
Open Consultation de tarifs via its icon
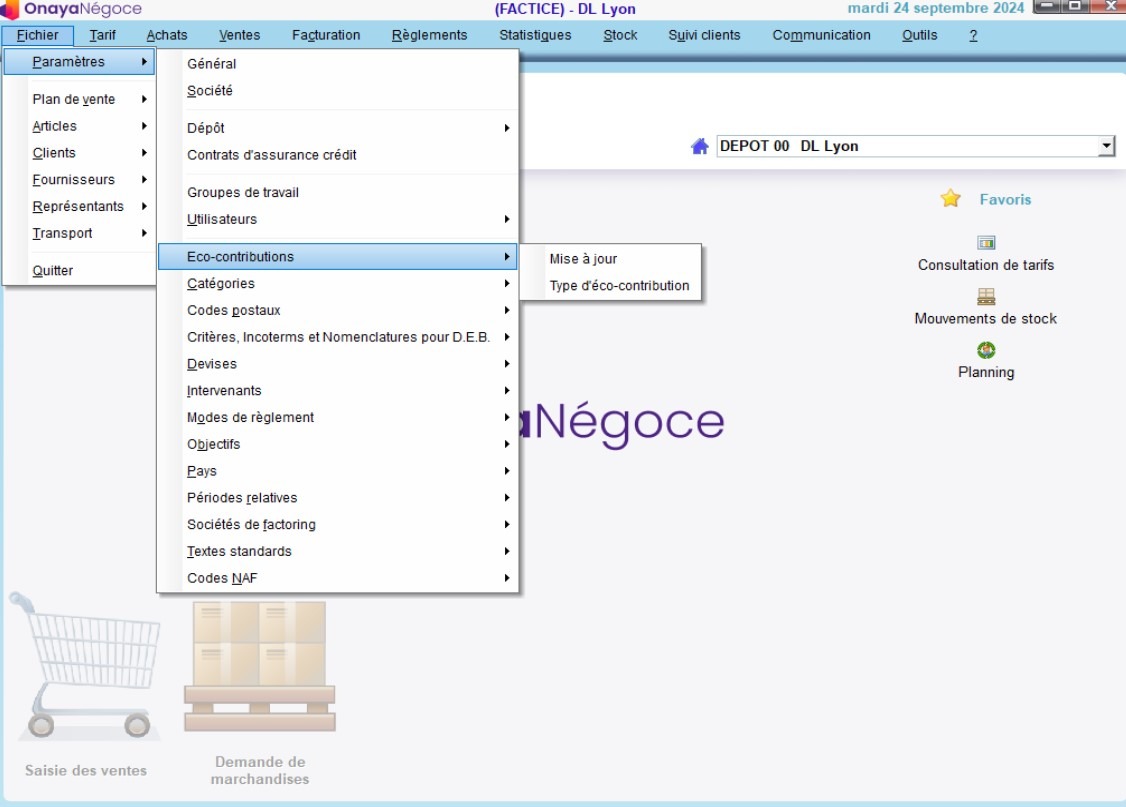[x=986, y=242]
